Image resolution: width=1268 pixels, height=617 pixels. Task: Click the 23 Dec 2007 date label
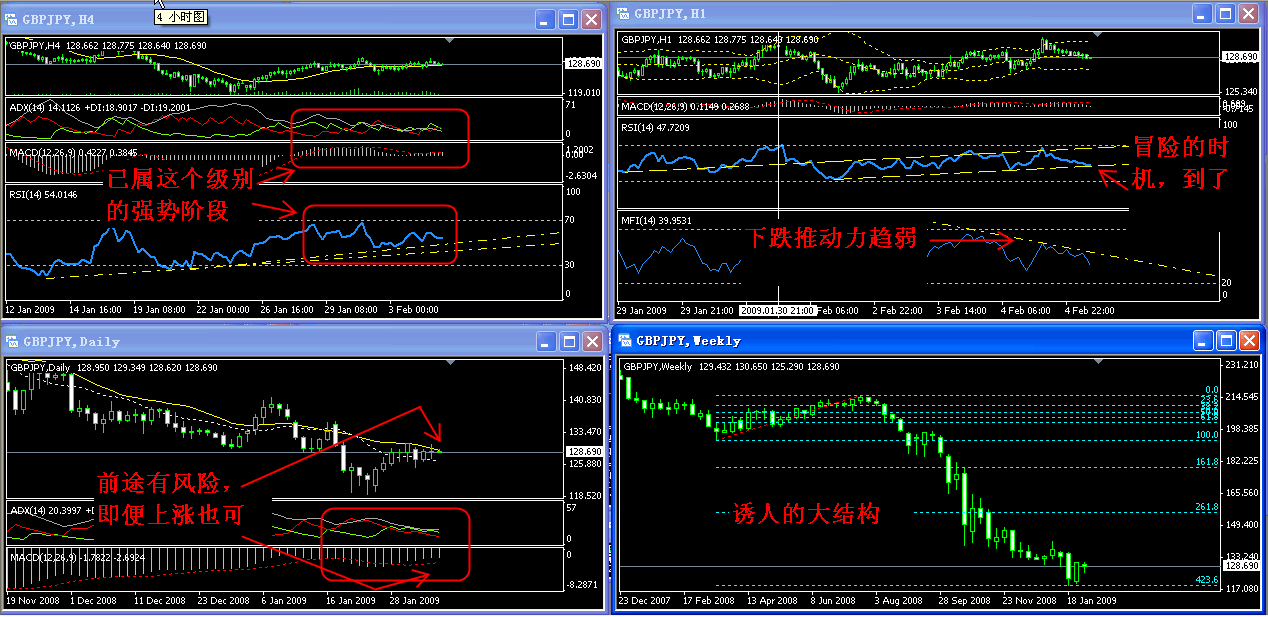click(642, 601)
